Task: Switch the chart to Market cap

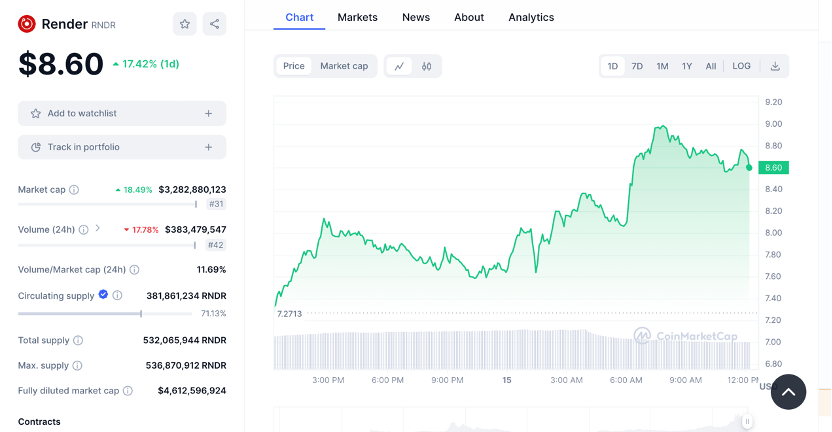Action: click(344, 66)
